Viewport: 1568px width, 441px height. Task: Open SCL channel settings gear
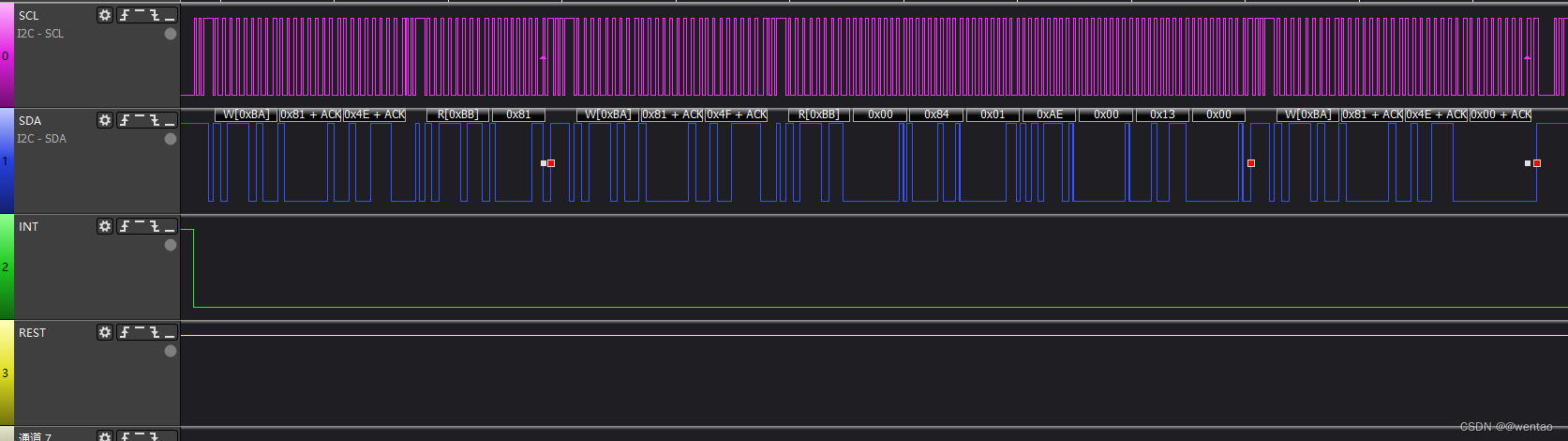pos(105,15)
